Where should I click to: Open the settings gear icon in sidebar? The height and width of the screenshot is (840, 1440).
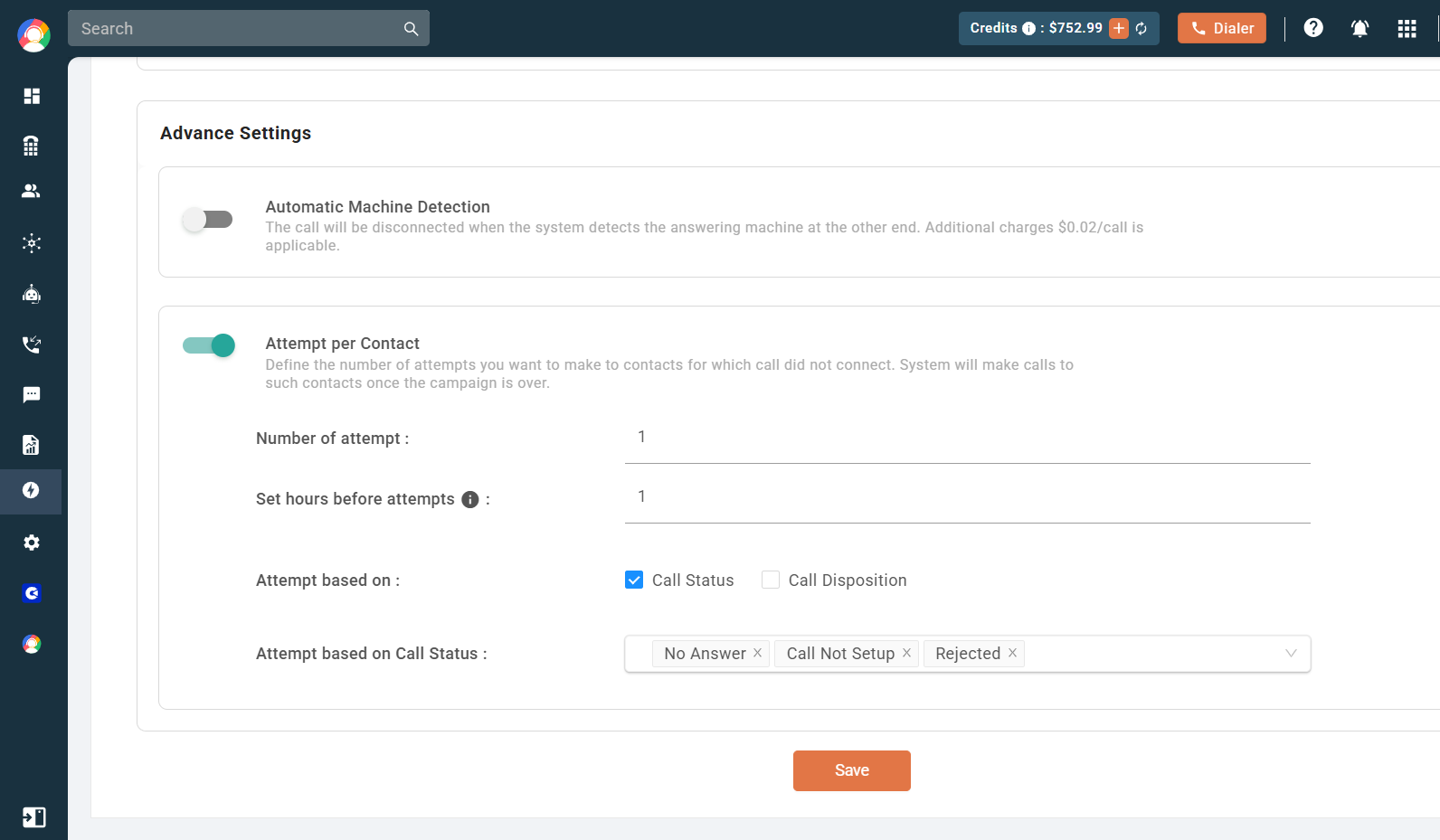(32, 543)
